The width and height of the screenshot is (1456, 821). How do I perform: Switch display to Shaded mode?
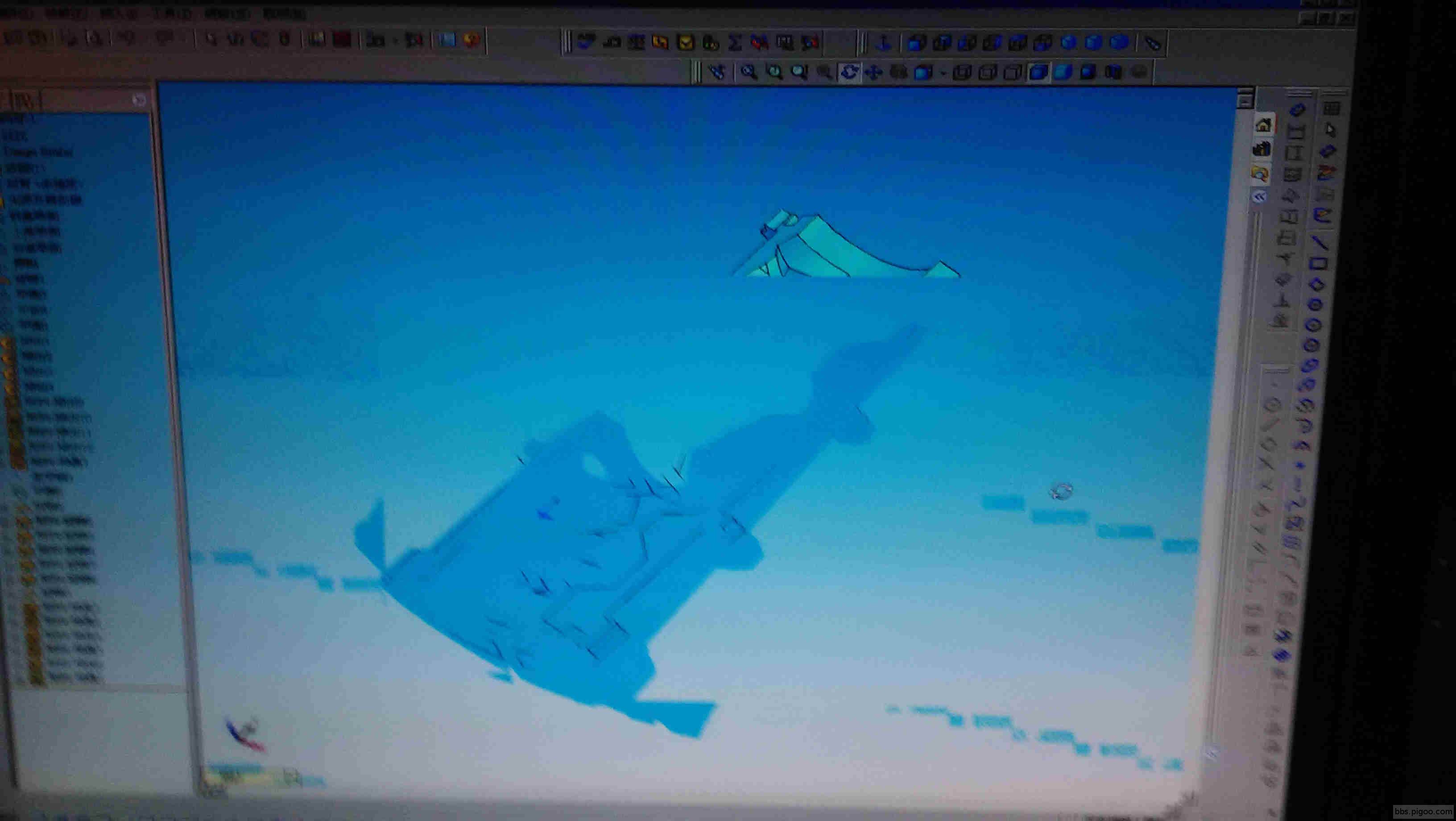(x=1064, y=72)
